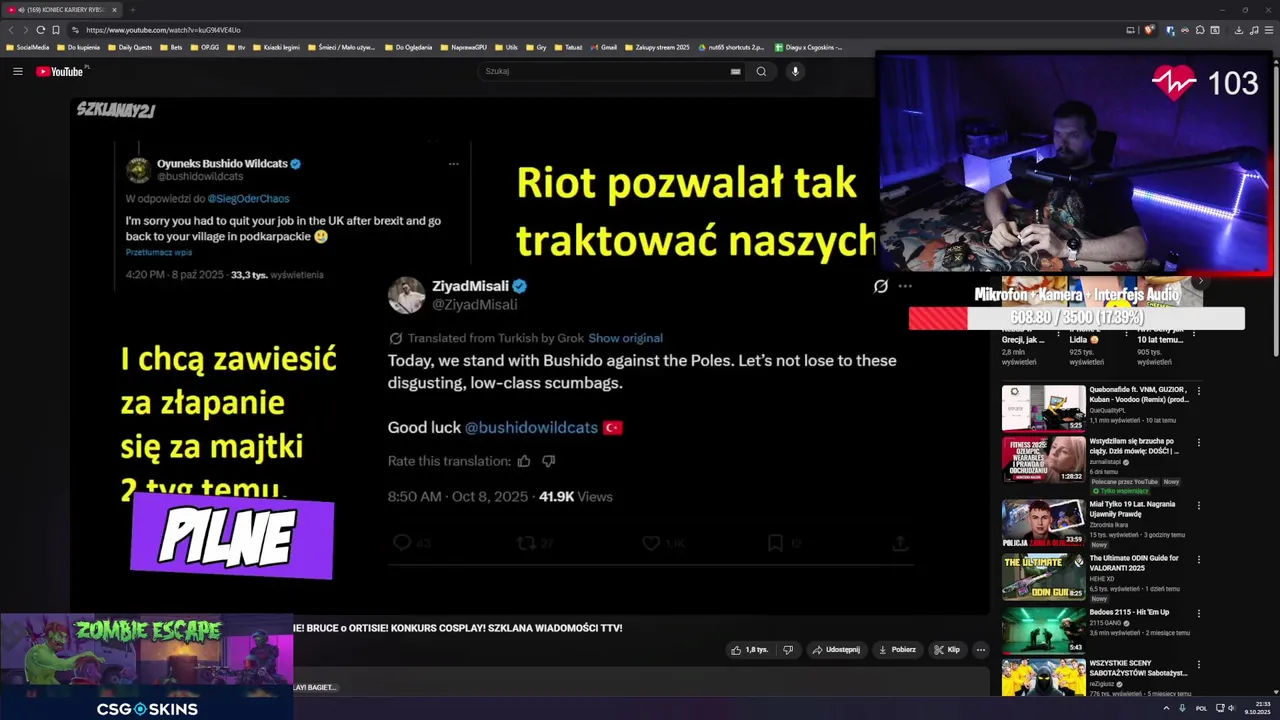Open clock and date 21:33
Image resolution: width=1280 pixels, height=720 pixels.
click(x=1257, y=708)
